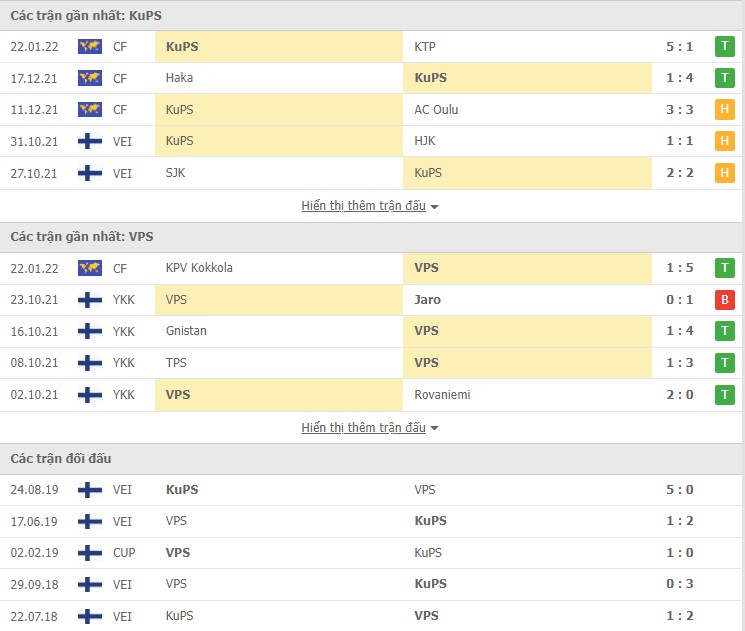
Task: Click the orange H badge for KuPS–AC Oulu
Action: coord(725,110)
